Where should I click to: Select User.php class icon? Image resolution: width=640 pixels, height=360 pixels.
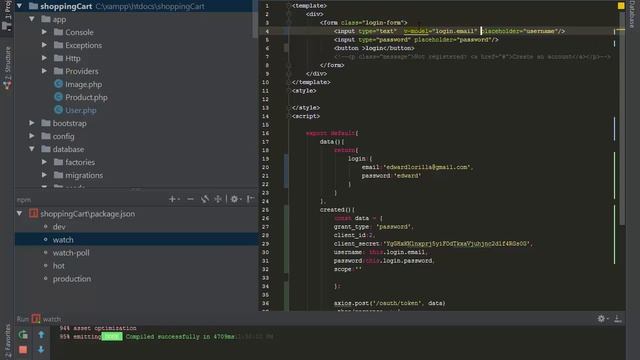(x=58, y=110)
